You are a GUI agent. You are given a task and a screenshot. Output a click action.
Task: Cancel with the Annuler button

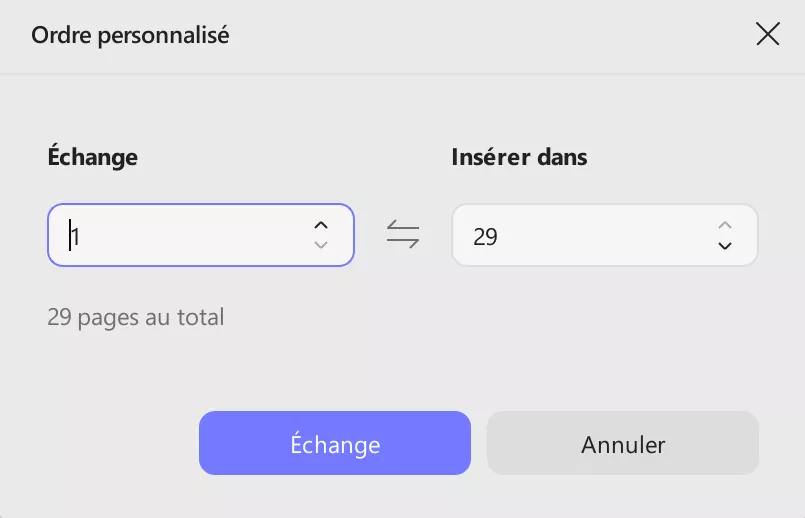click(x=623, y=444)
